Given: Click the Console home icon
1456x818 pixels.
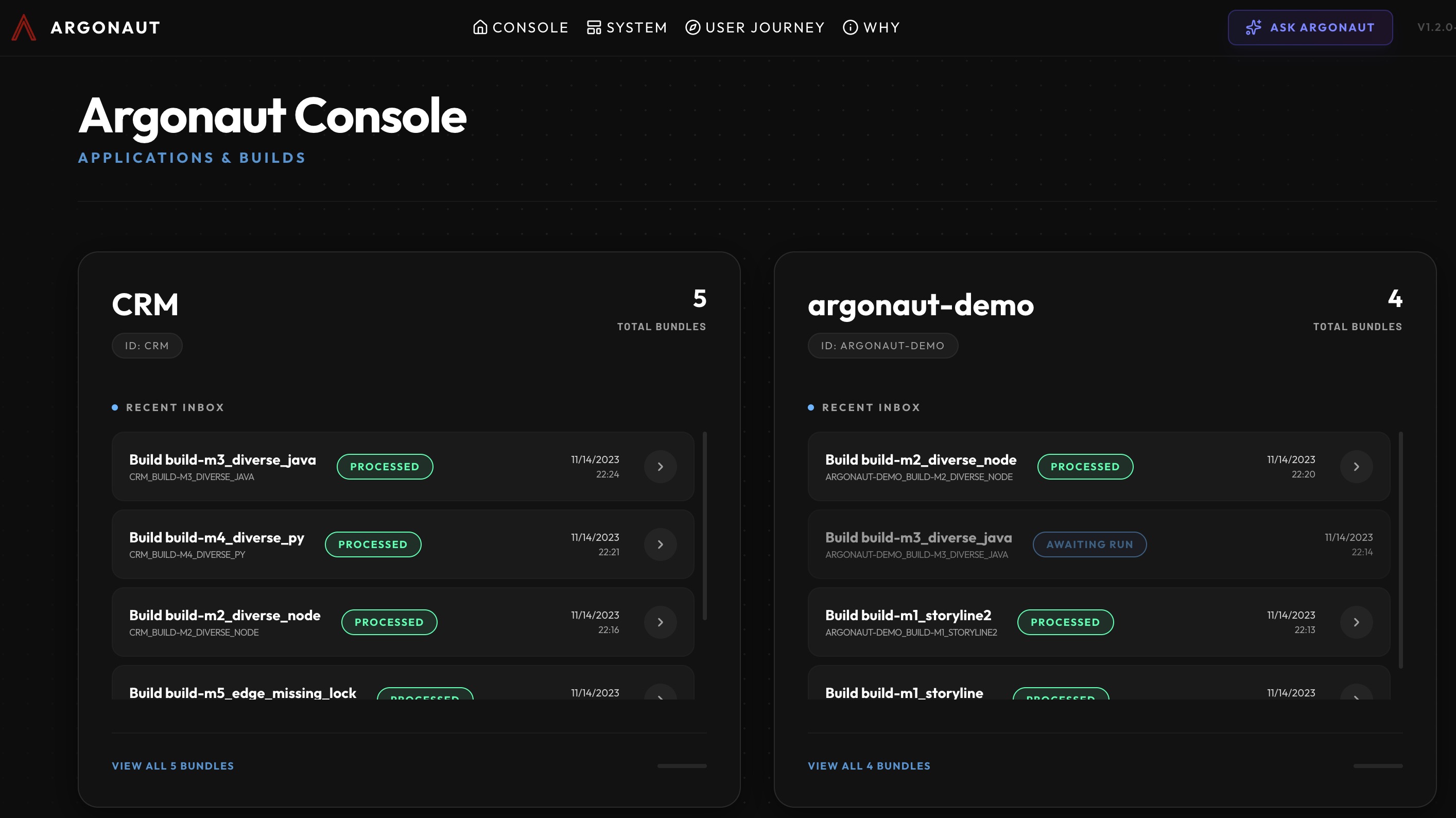Looking at the screenshot, I should (x=480, y=27).
